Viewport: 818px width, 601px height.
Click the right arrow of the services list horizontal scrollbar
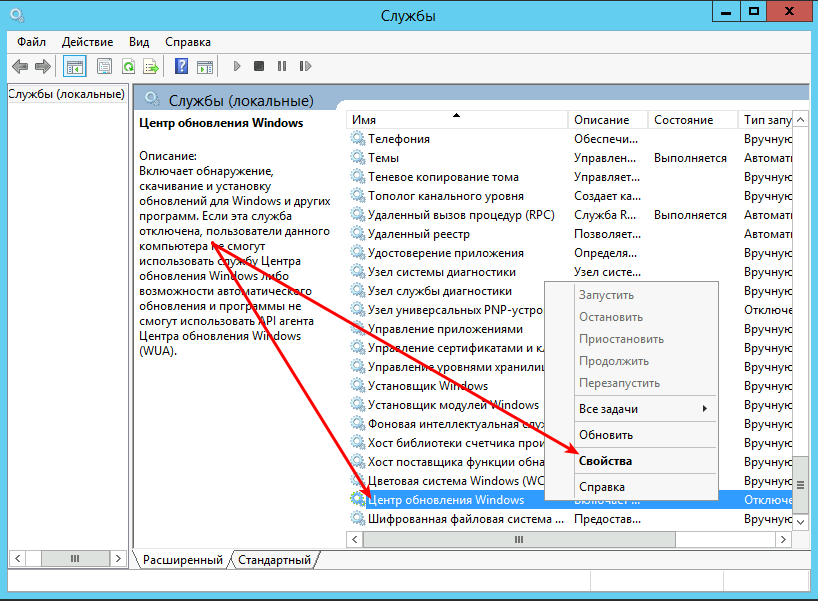pos(783,539)
